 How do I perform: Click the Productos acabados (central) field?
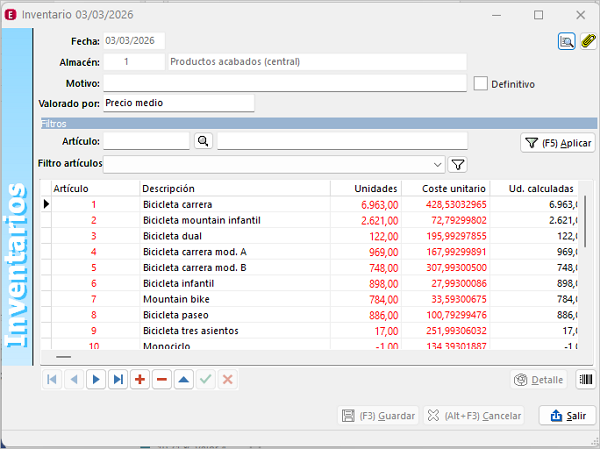(317, 62)
